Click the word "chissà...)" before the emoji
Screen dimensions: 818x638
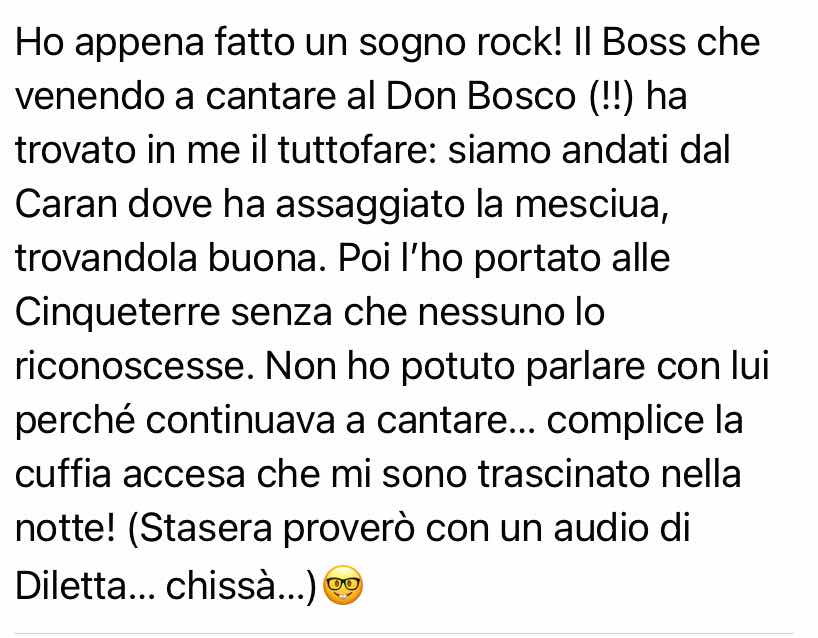(x=241, y=585)
